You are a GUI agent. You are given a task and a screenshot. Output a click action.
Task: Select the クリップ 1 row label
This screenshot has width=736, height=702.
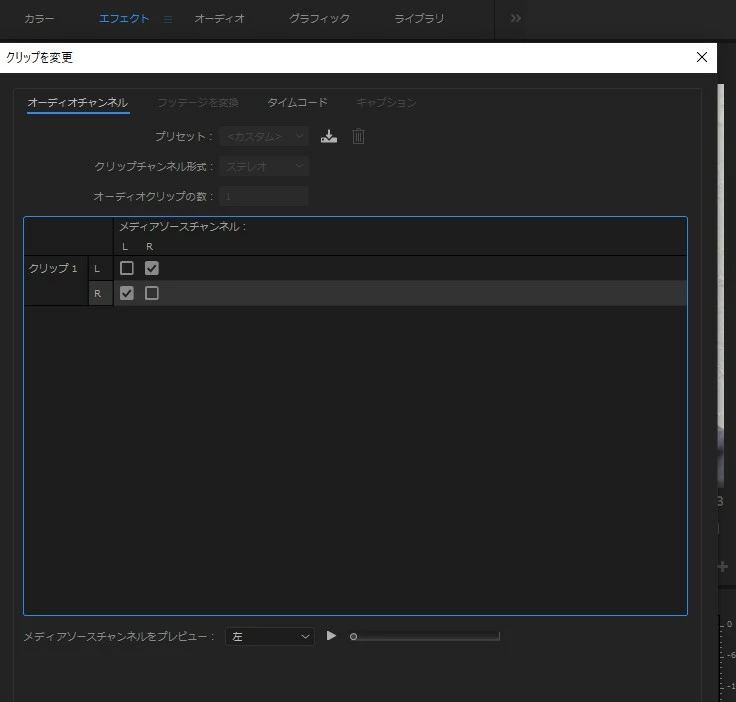[53, 268]
